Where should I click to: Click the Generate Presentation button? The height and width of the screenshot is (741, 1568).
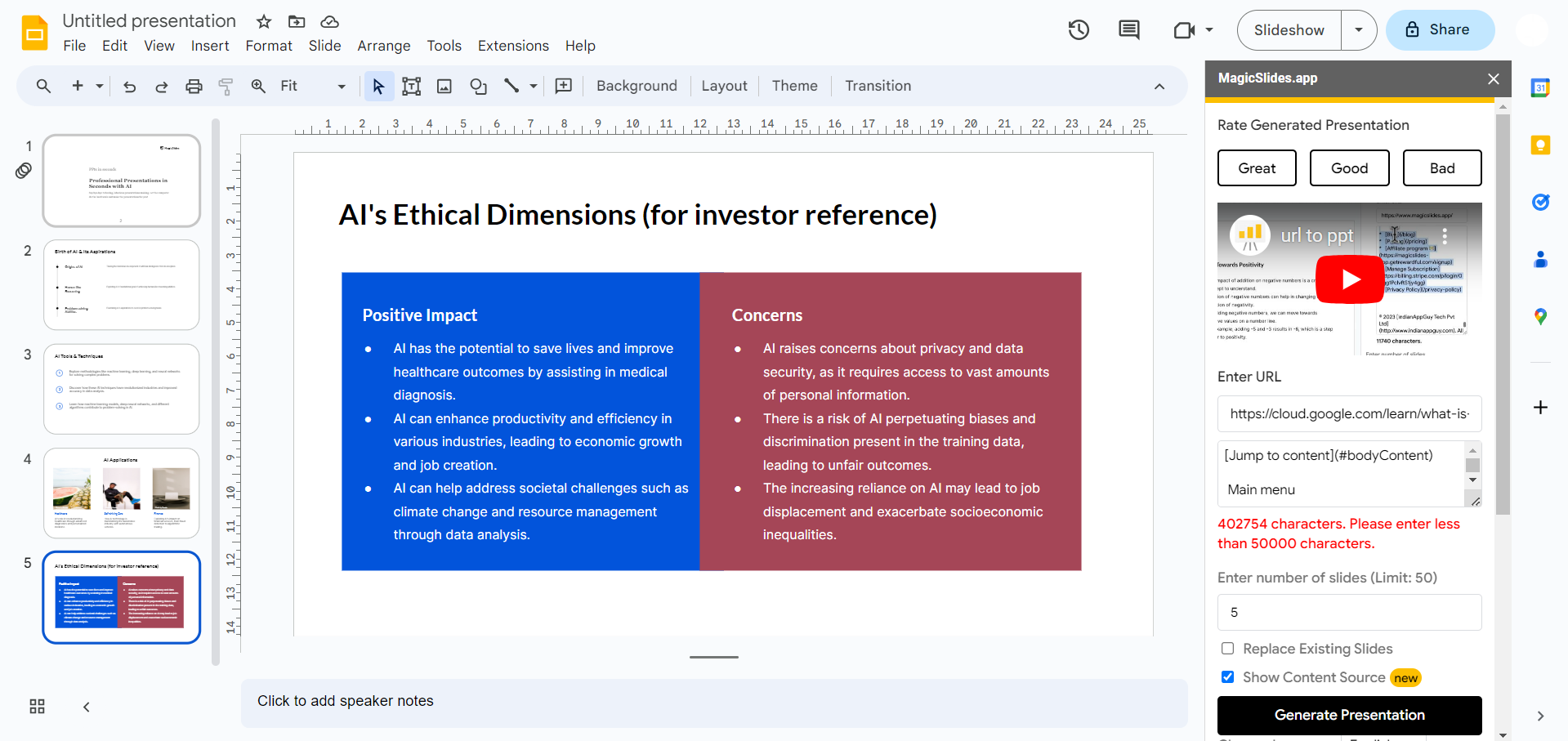click(1349, 715)
